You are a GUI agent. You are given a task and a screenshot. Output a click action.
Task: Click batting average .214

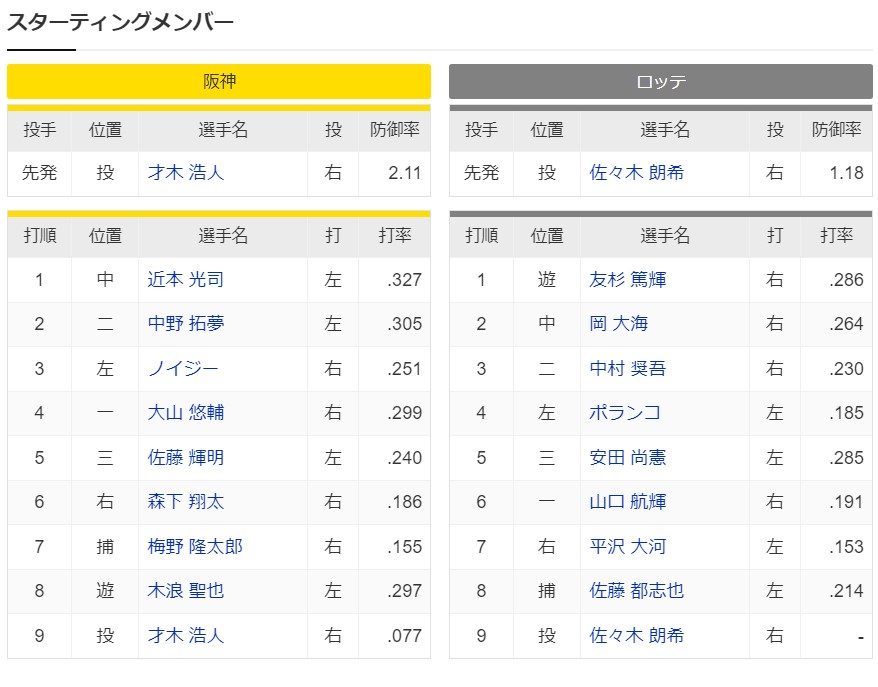point(846,591)
